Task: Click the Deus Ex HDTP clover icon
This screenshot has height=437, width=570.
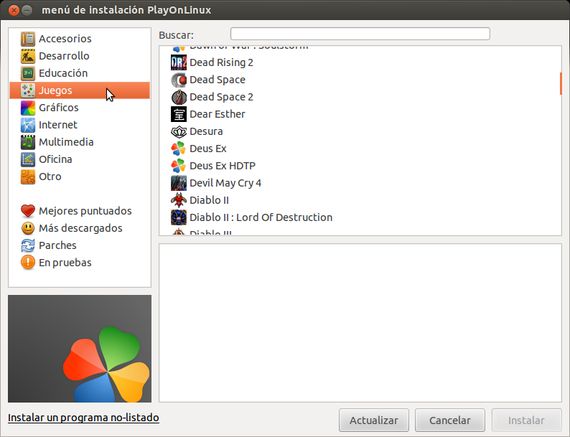Action: click(x=179, y=166)
